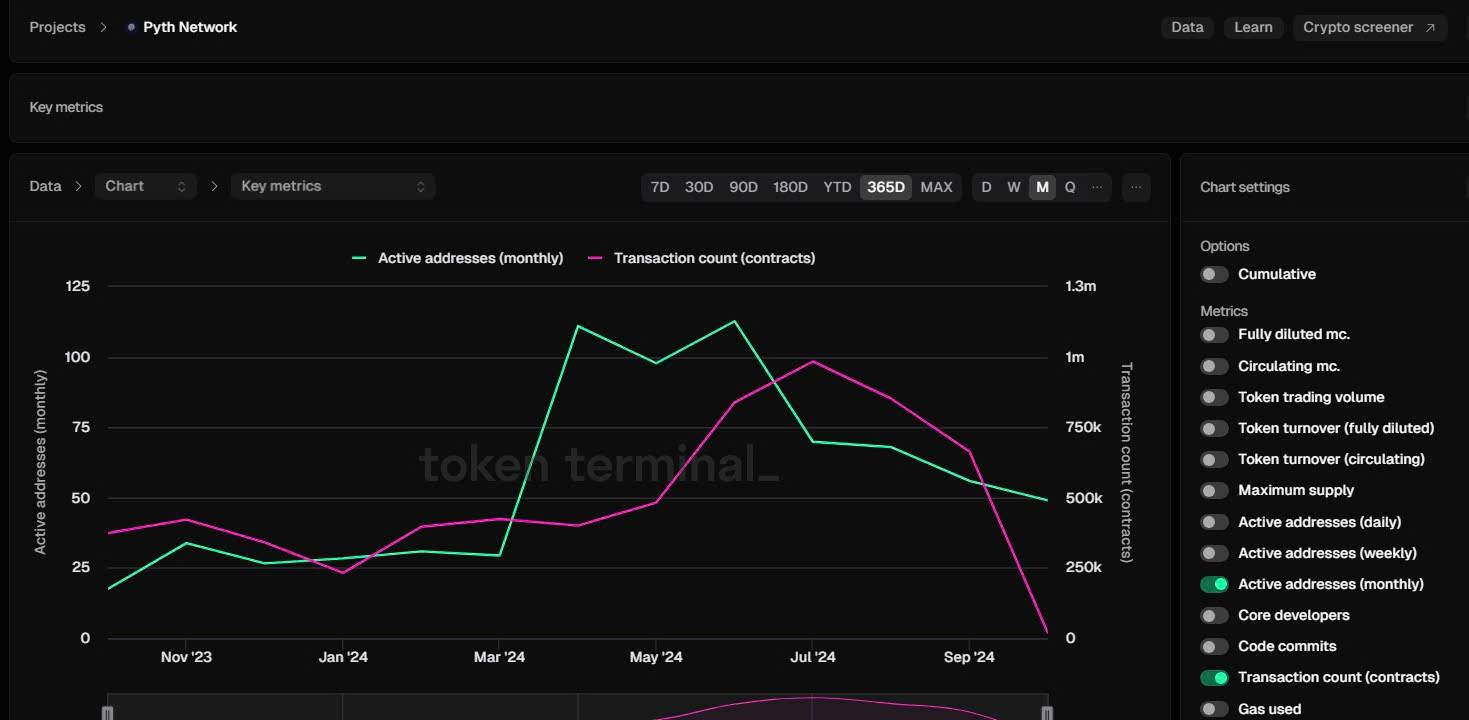Click the left handle of range slider
Screen dimensions: 1469x720
[108, 712]
